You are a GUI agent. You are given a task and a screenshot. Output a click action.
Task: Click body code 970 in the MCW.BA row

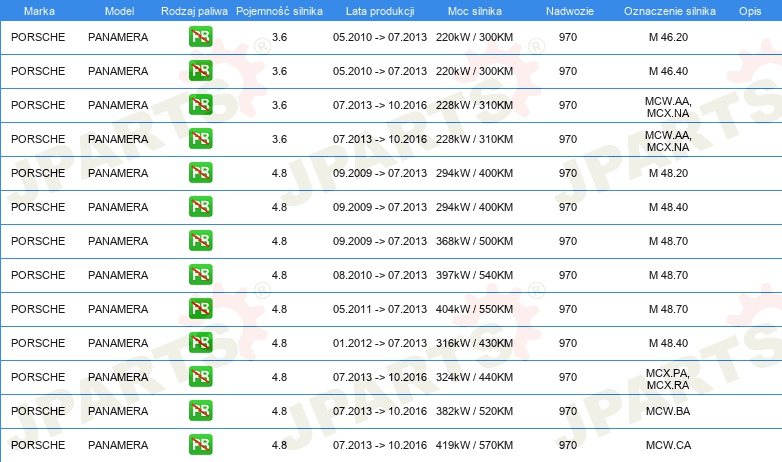(568, 411)
